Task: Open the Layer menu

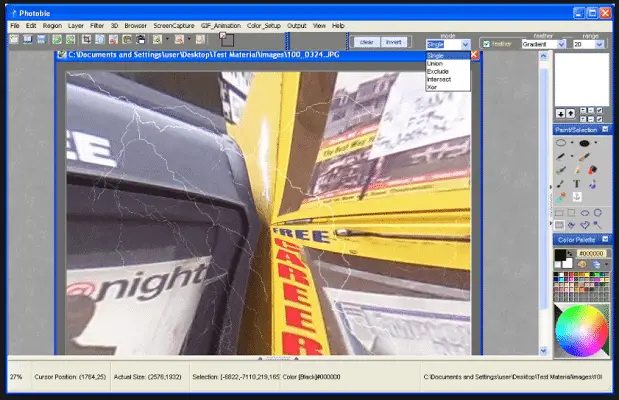Action: tap(75, 26)
